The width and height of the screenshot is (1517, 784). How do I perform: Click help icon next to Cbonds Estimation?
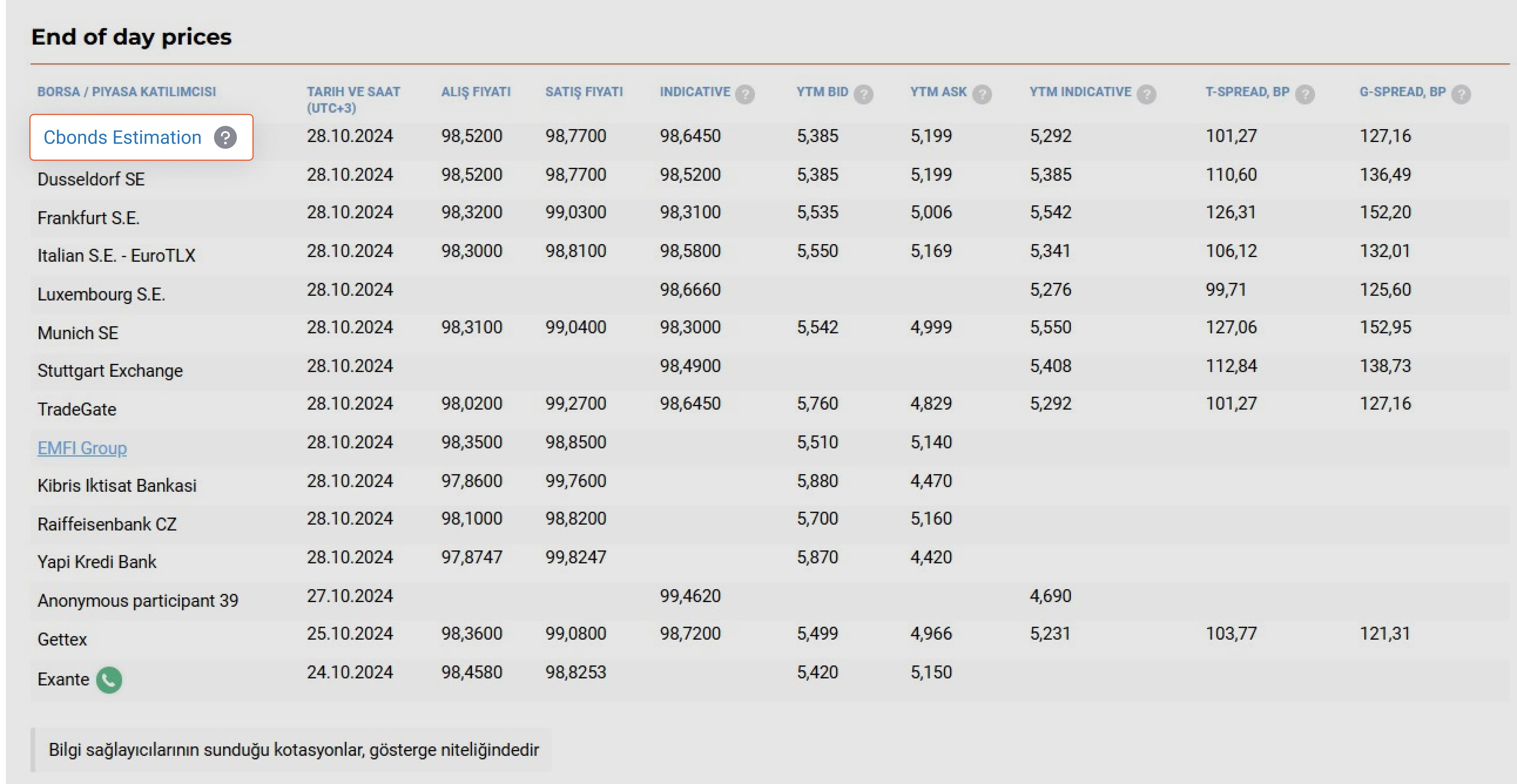pyautogui.click(x=225, y=137)
